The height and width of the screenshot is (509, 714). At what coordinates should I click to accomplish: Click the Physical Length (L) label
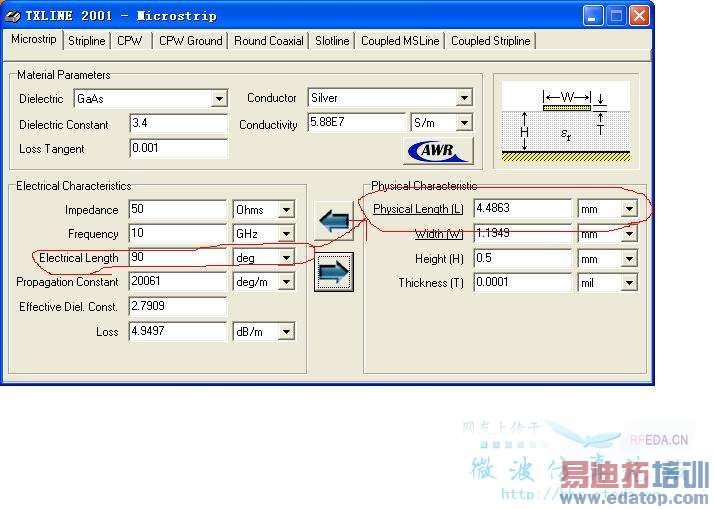pyautogui.click(x=418, y=209)
